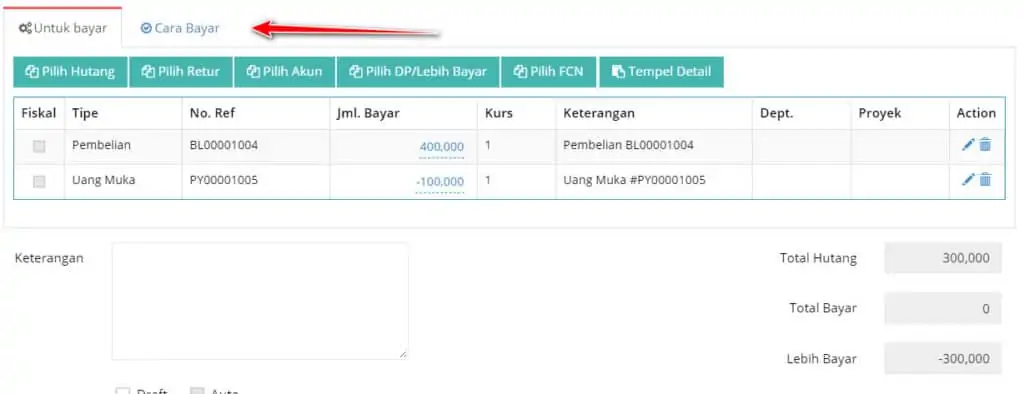Click the Kurs column header

point(517,113)
